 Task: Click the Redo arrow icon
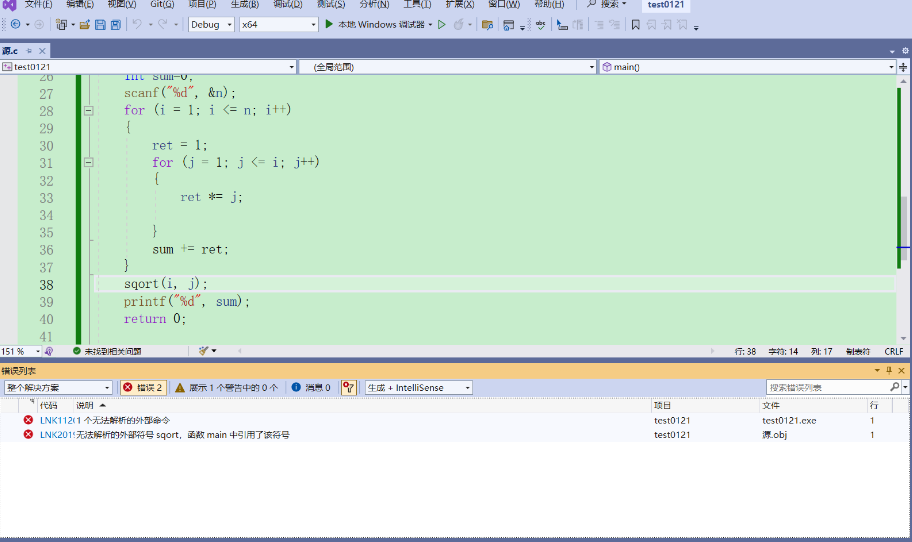(x=162, y=24)
